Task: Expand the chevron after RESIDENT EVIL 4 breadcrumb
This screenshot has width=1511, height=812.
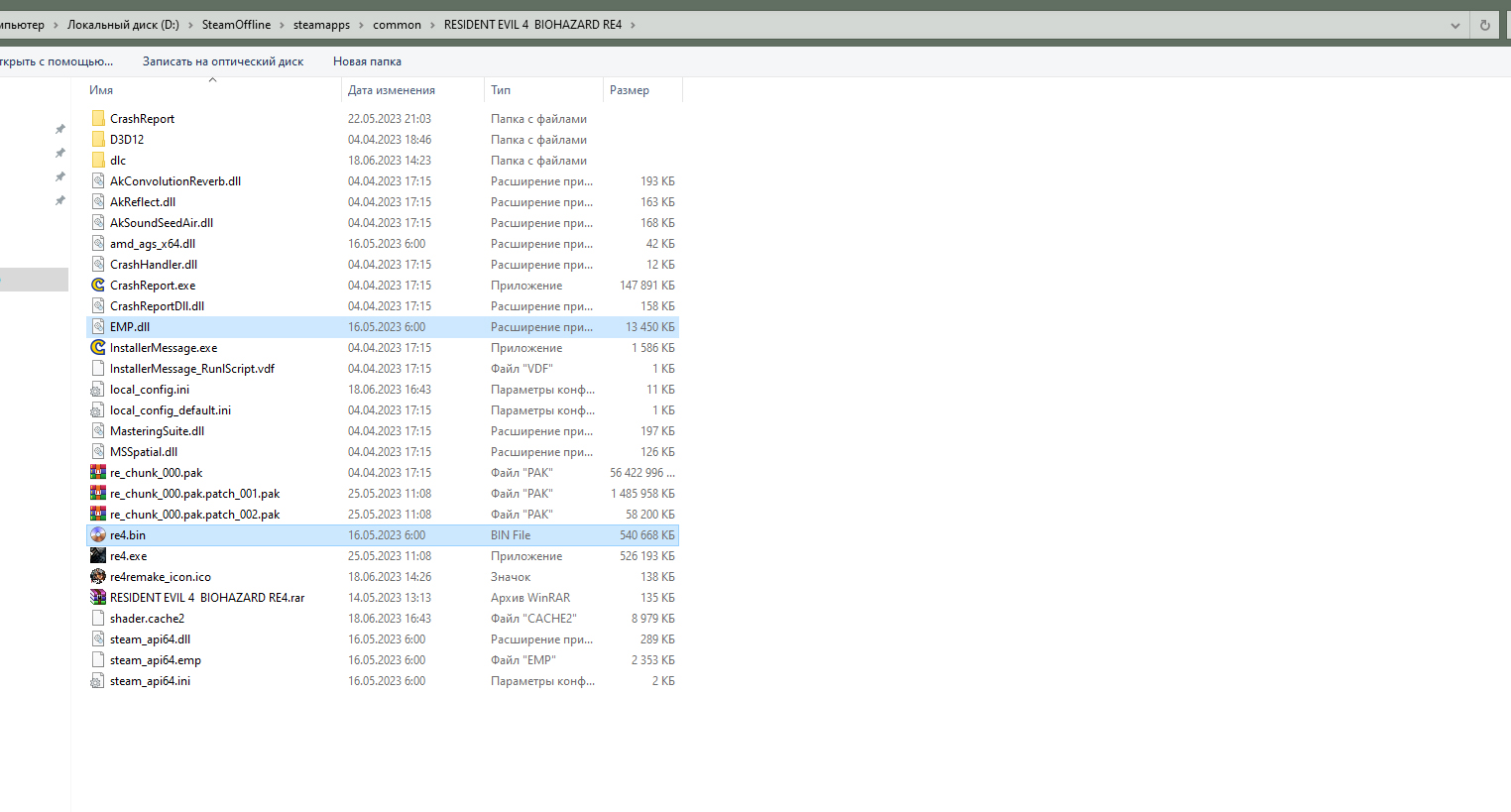Action: (633, 25)
